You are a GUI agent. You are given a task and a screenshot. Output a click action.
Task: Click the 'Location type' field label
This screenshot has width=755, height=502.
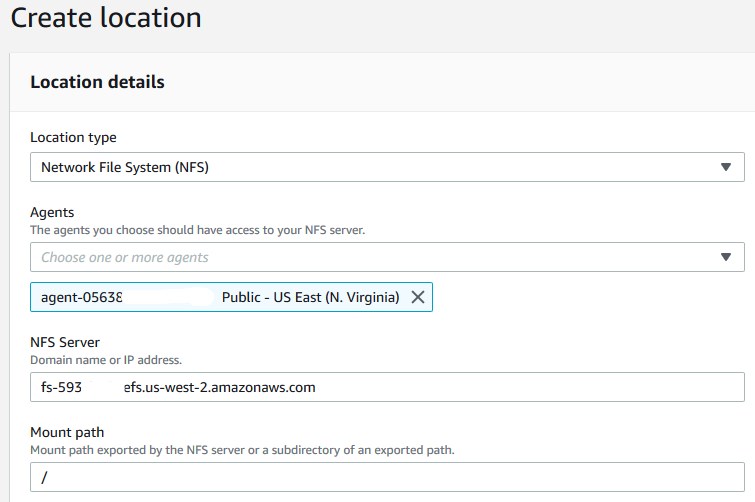point(73,137)
